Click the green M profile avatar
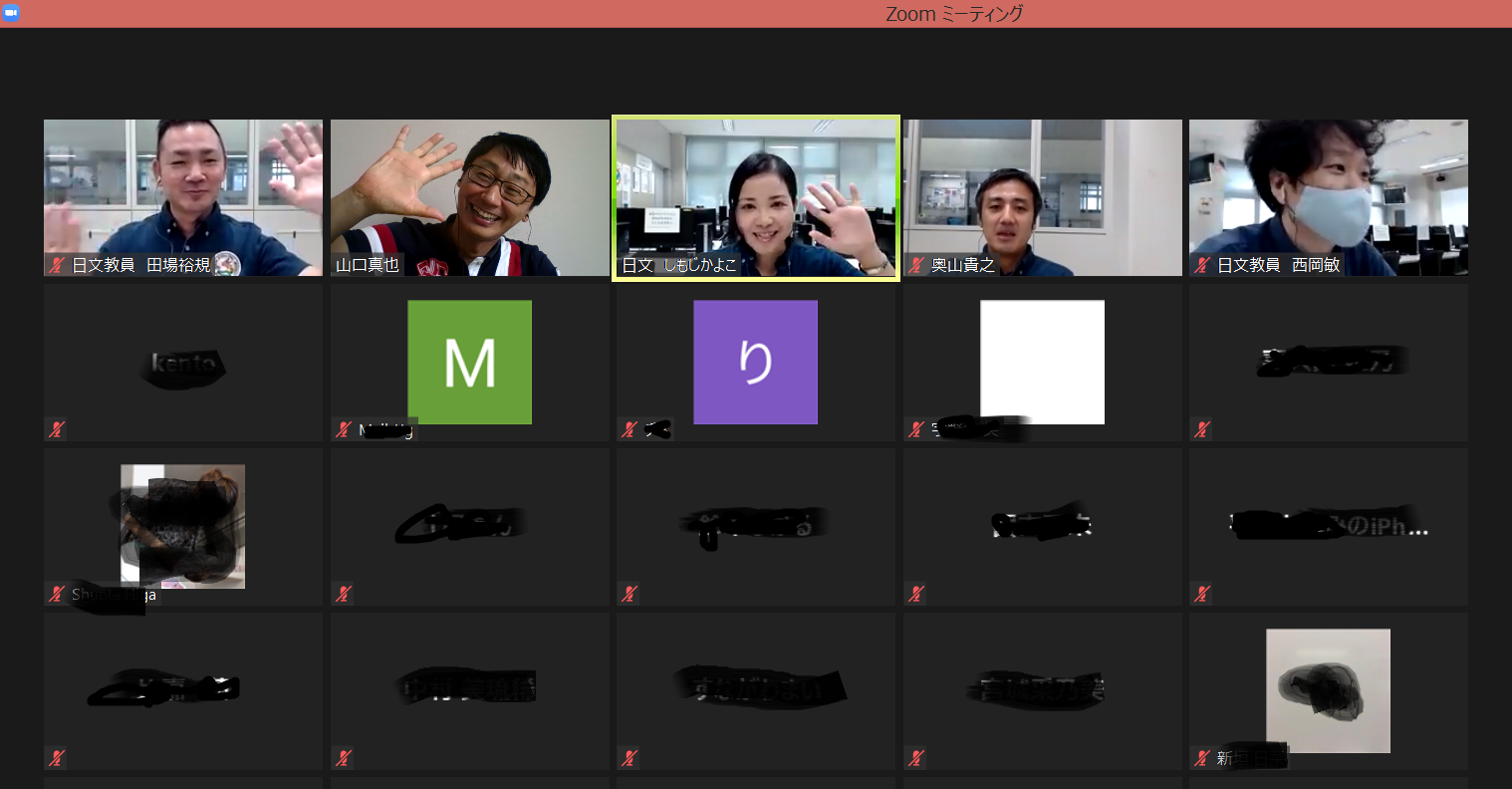The width and height of the screenshot is (1512, 789). tap(469, 362)
